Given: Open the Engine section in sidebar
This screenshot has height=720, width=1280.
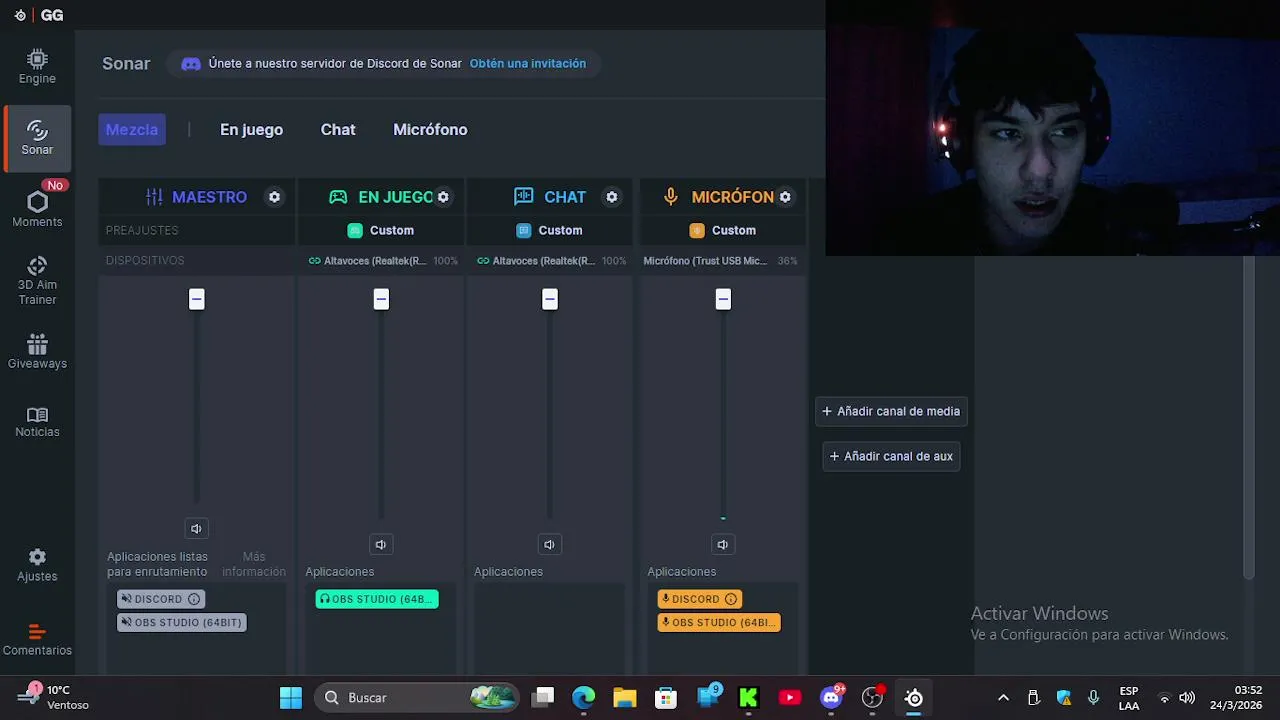Looking at the screenshot, I should [x=37, y=67].
